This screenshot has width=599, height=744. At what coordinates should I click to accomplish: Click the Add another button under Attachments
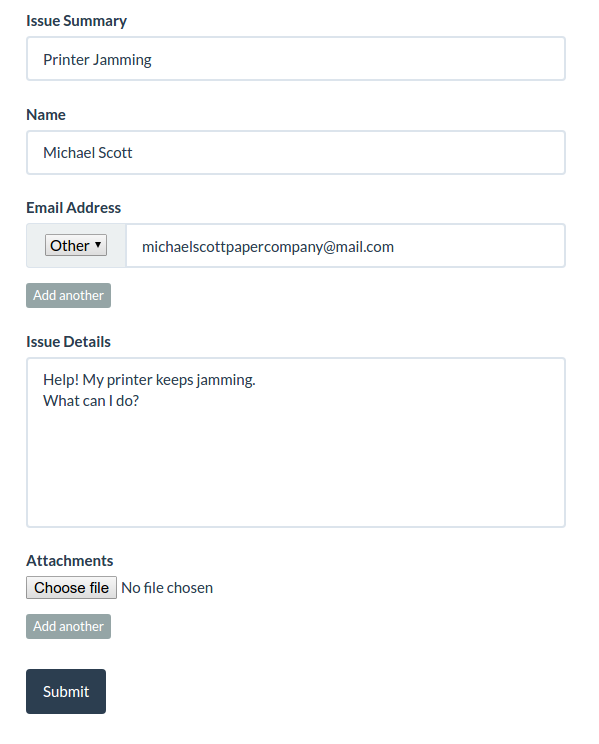(x=68, y=626)
